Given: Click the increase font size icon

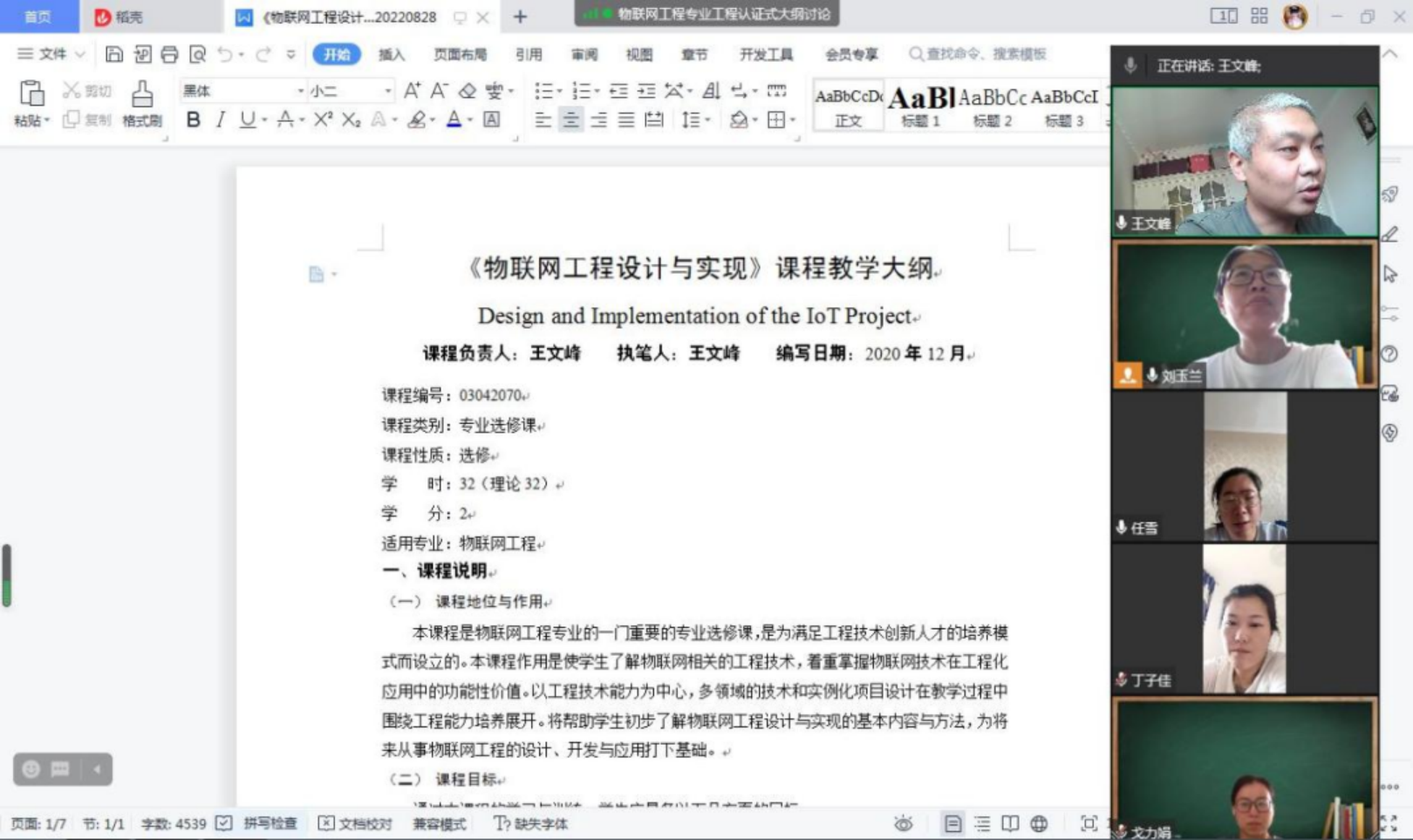Looking at the screenshot, I should tap(412, 91).
